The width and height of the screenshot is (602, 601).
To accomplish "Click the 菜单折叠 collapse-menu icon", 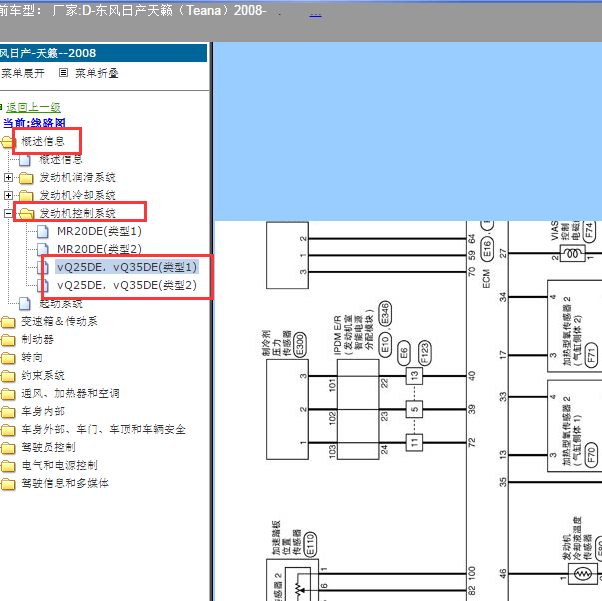I will 63,73.
